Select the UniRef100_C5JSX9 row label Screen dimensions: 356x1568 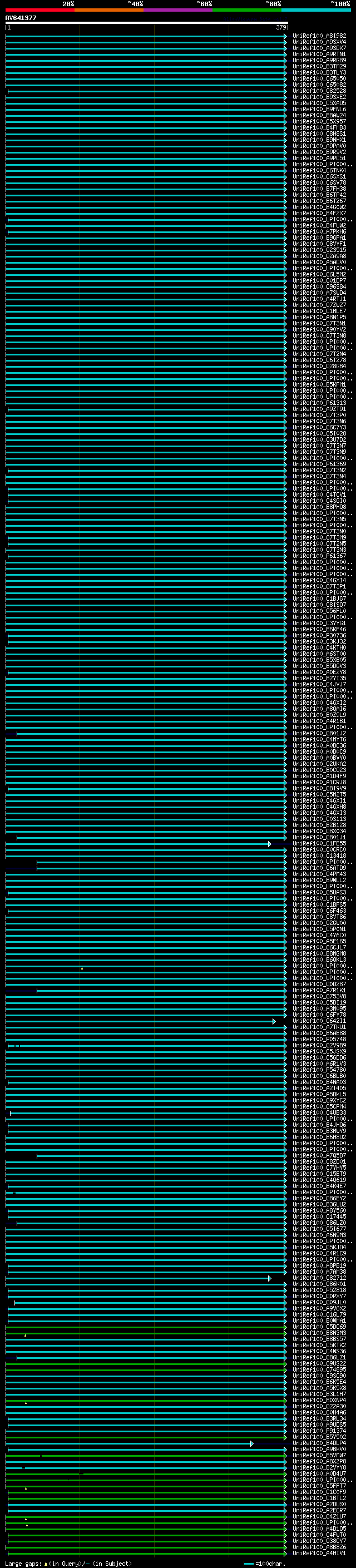pos(319,1051)
